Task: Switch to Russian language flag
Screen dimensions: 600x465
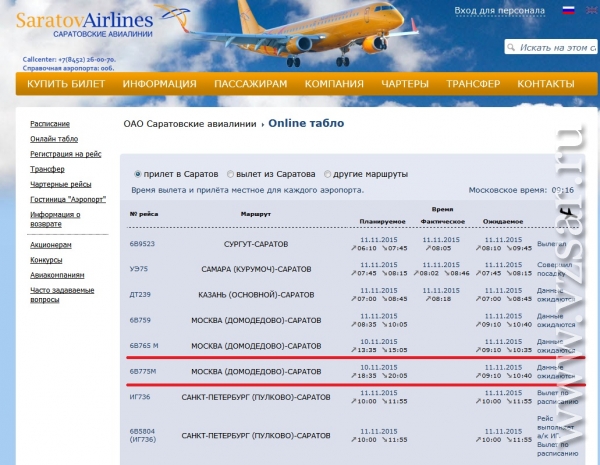Action: pos(568,10)
